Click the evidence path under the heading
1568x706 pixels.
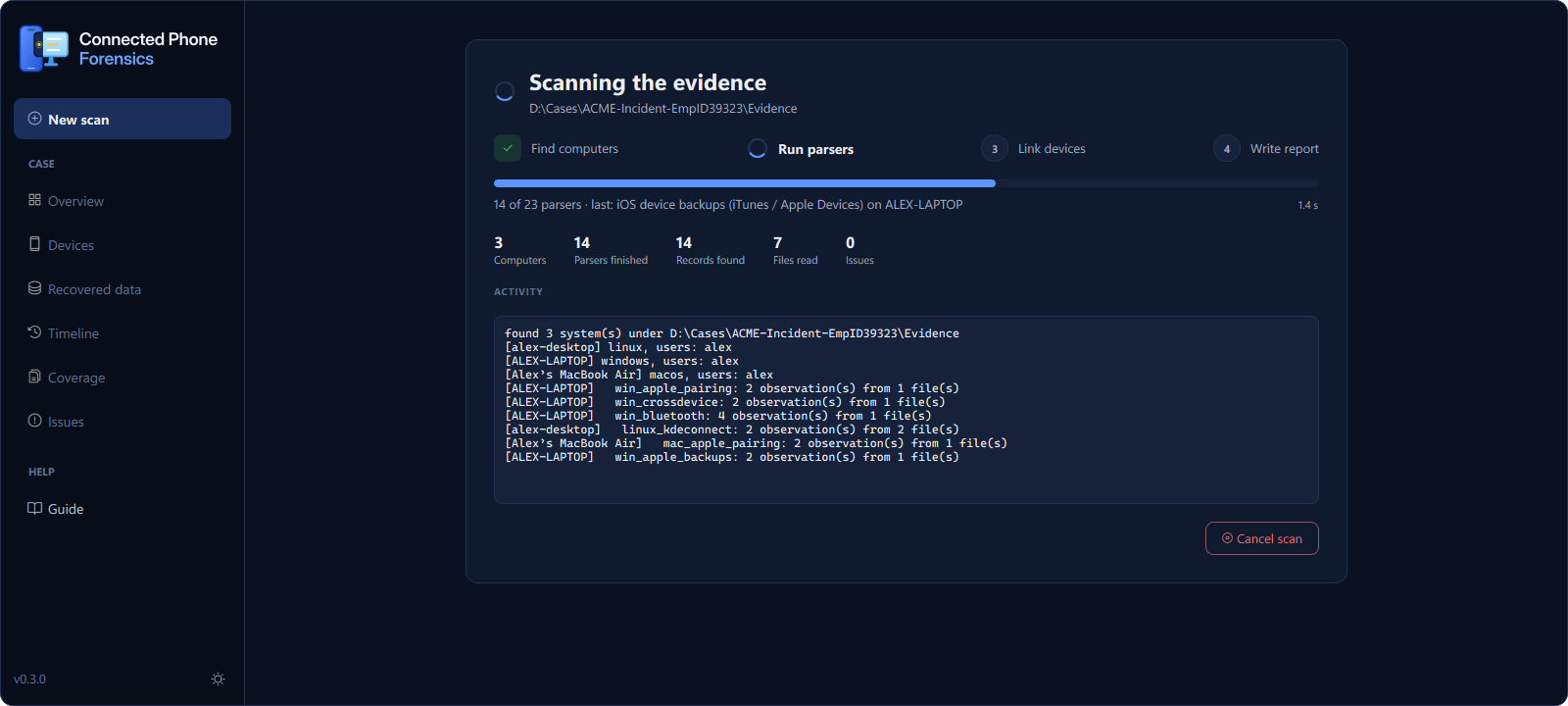[x=663, y=109]
